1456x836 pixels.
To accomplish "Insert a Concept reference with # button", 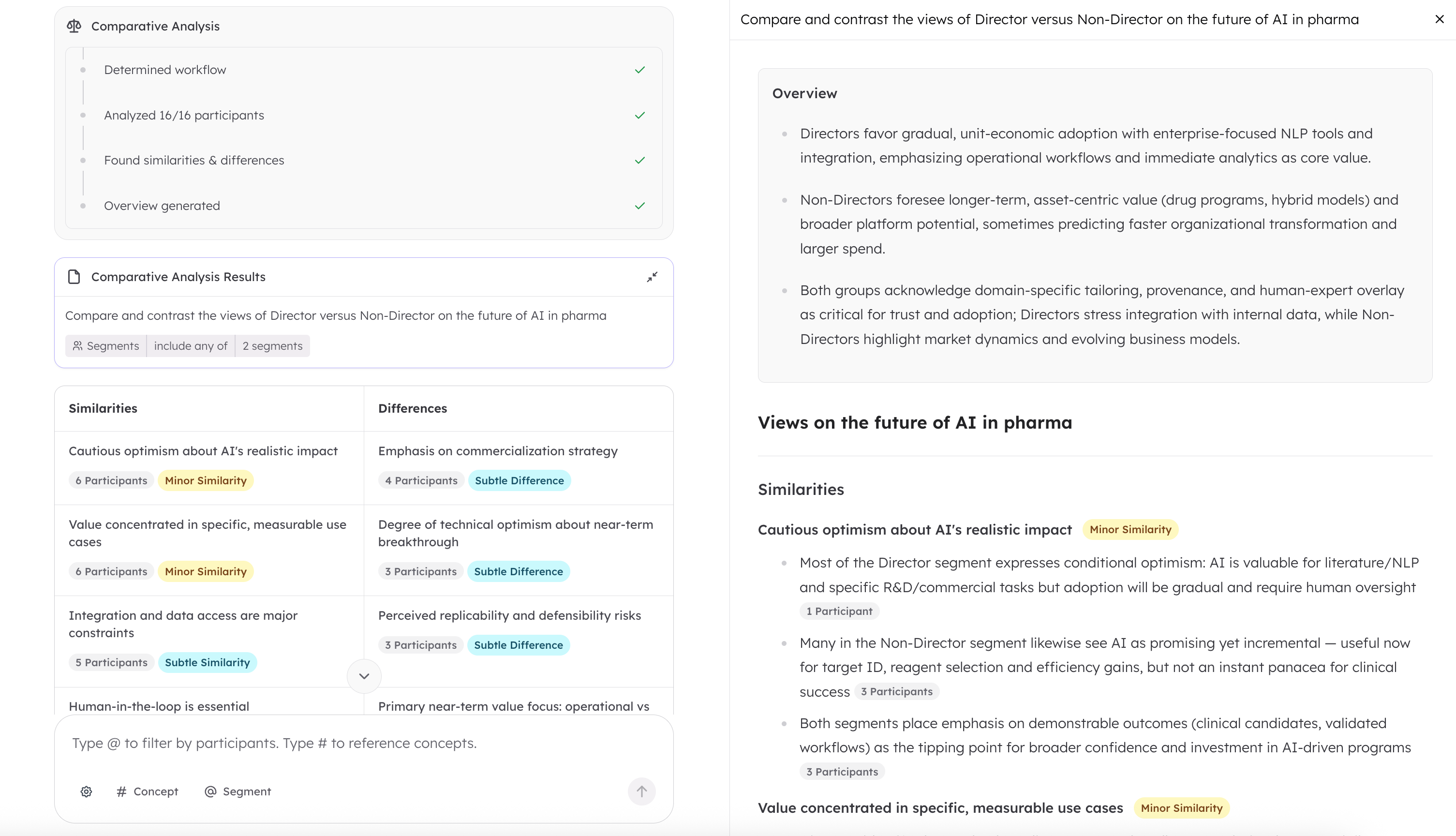I will pyautogui.click(x=148, y=791).
